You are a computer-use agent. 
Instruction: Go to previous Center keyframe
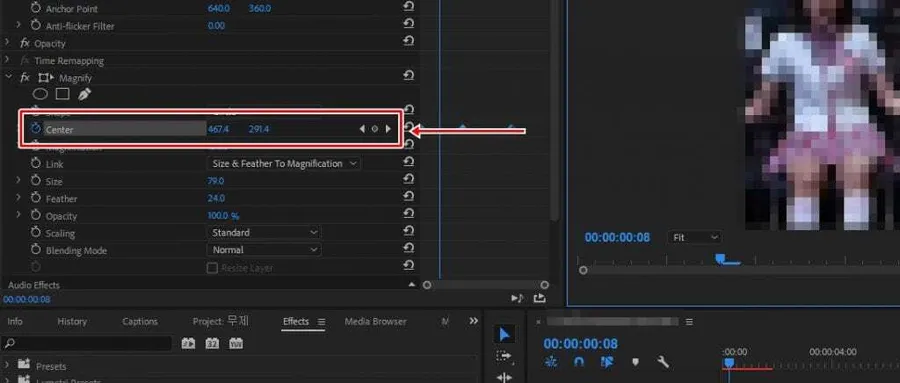tap(362, 129)
